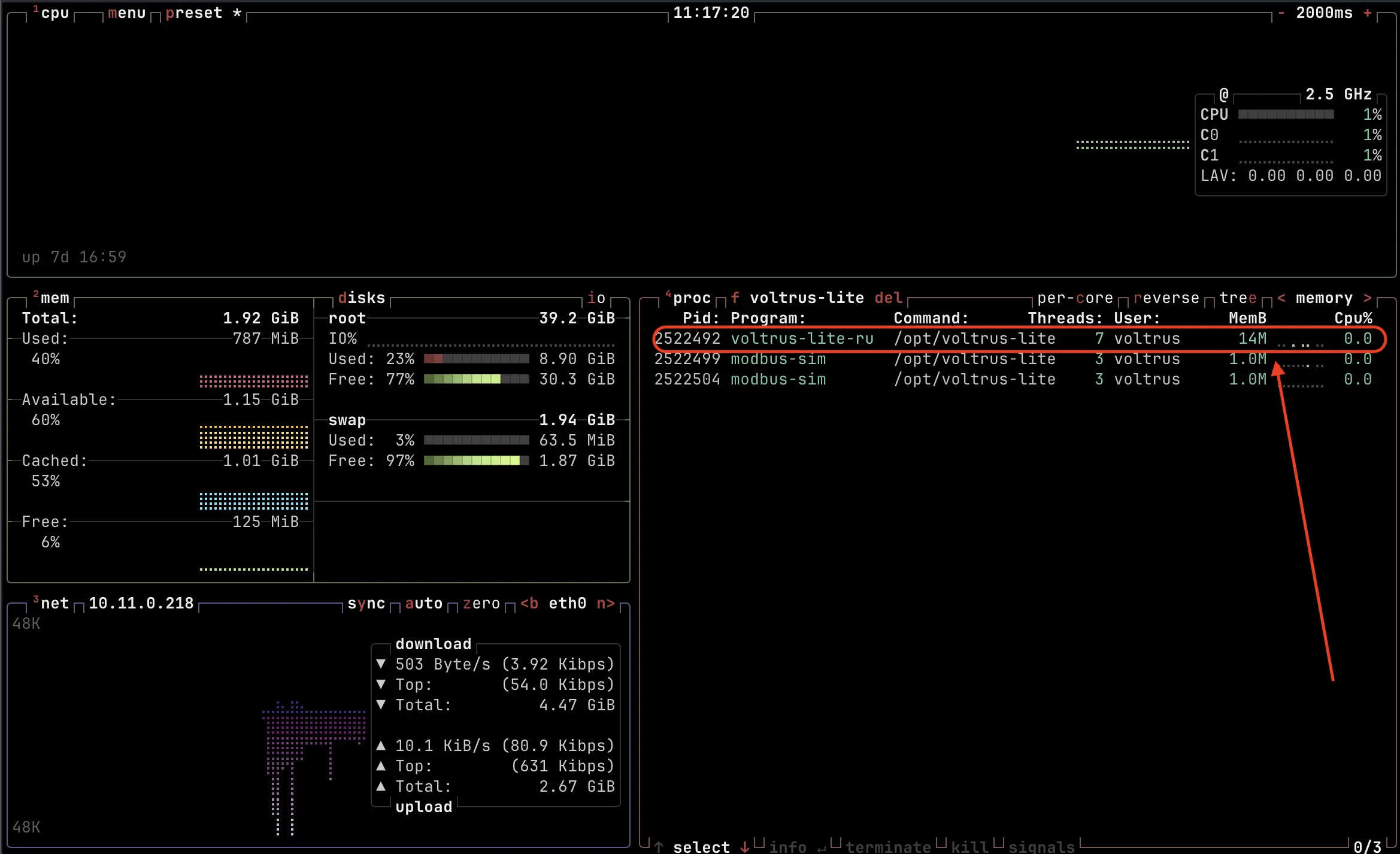Switch to previous network interface <b
This screenshot has width=1400, height=854.
(529, 603)
